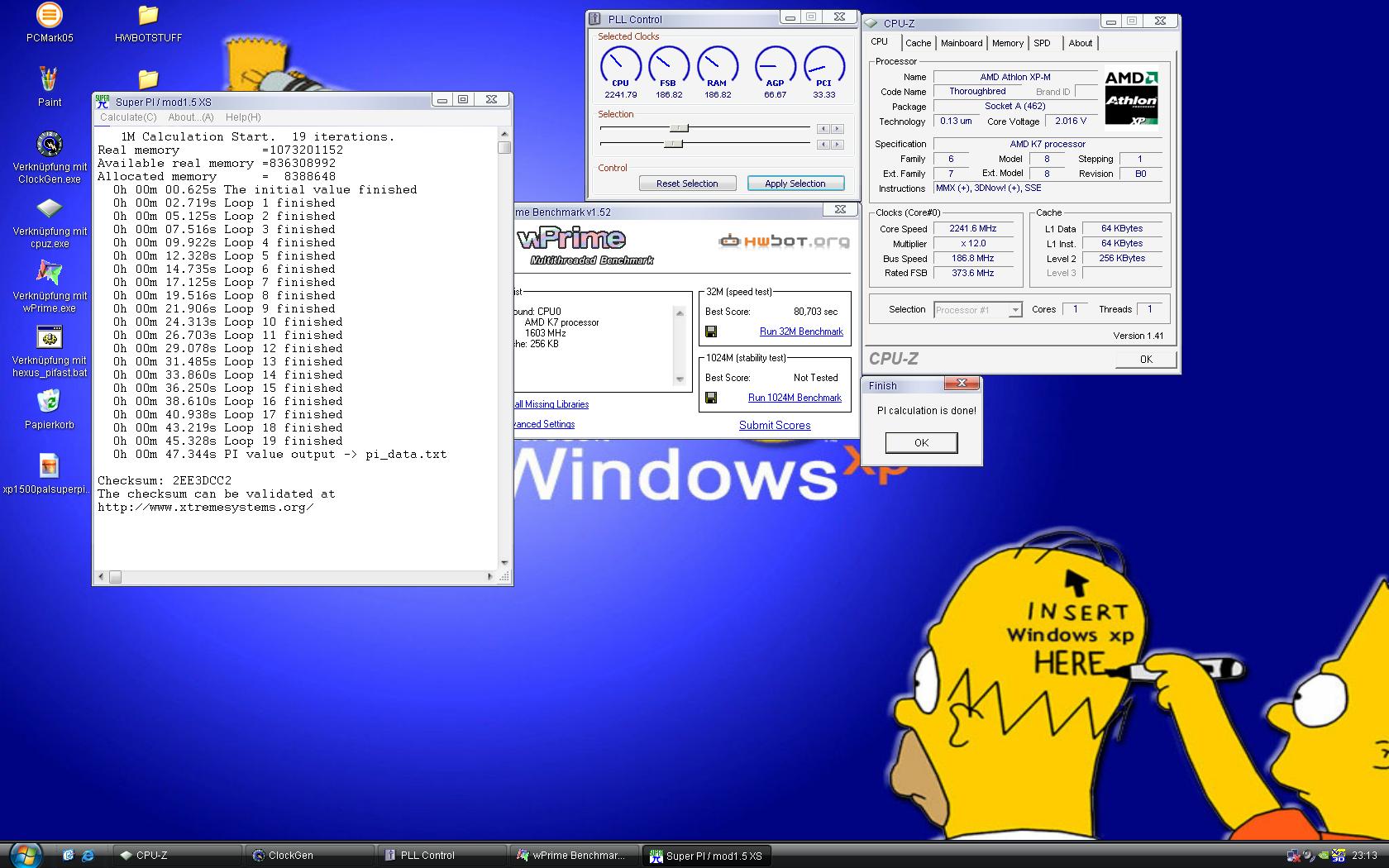Click the PLL Control title bar icon
Viewport: 1389px width, 868px height.
(594, 19)
